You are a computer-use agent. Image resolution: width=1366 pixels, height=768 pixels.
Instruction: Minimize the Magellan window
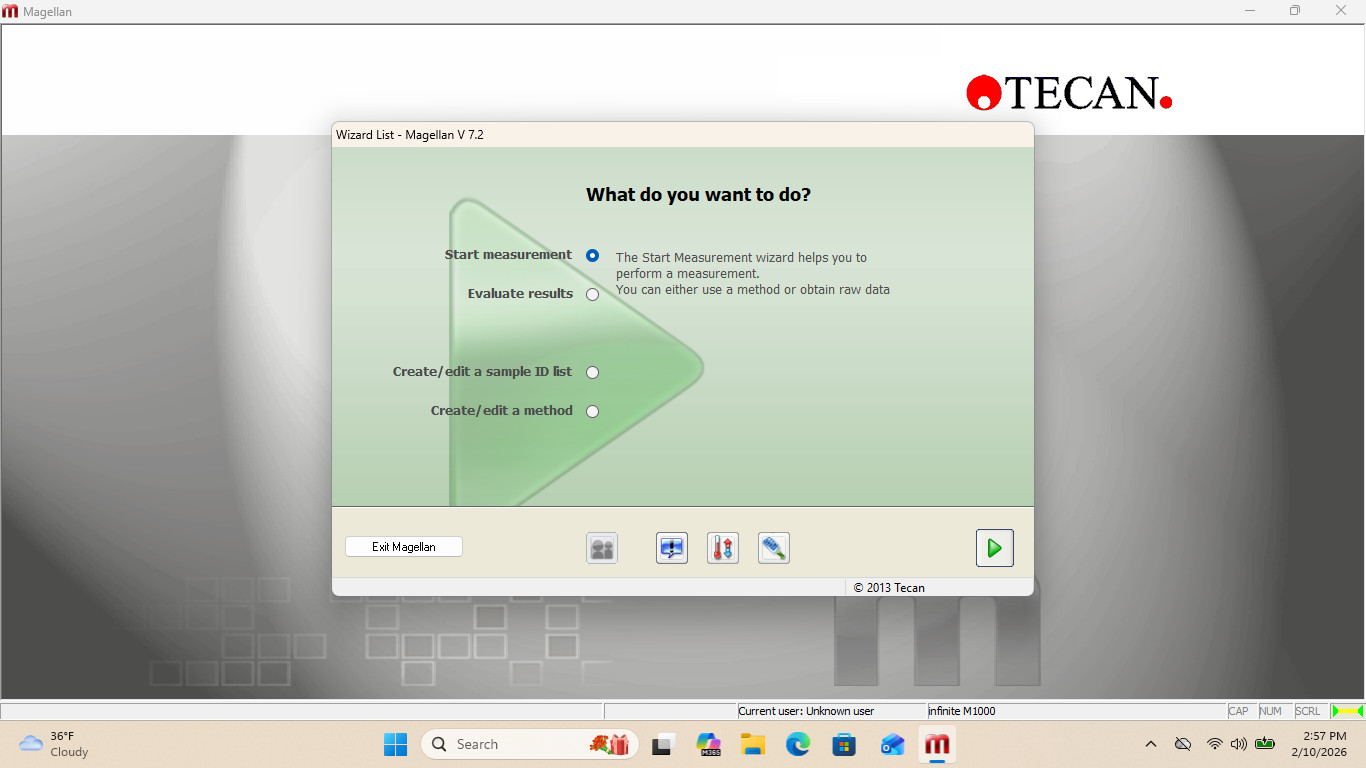(x=1250, y=11)
